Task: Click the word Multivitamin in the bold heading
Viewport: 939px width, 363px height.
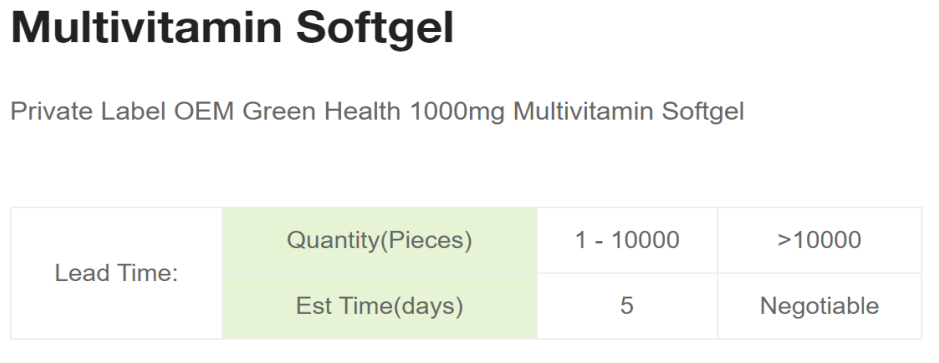Action: pos(147,27)
